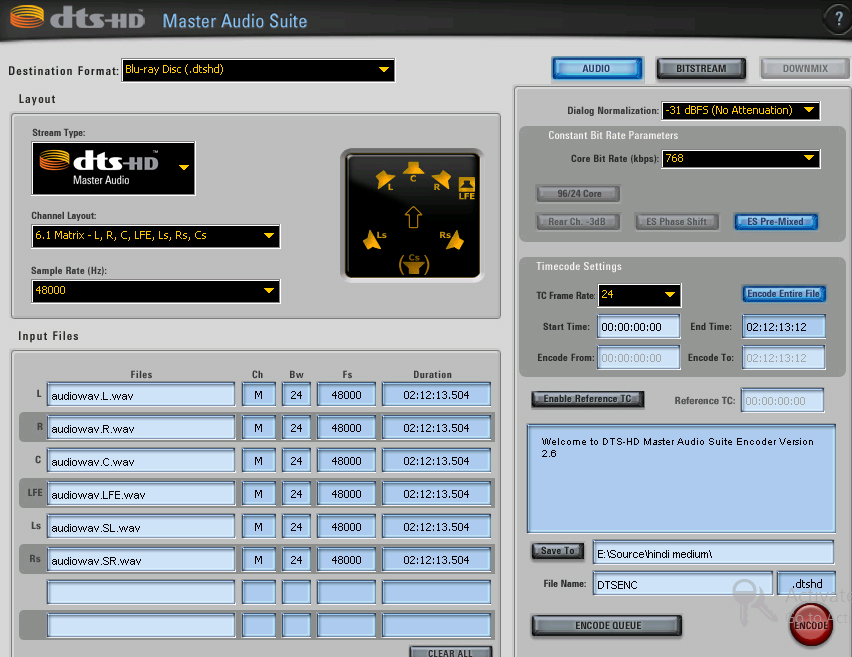This screenshot has height=657, width=852.
Task: Click the Center speaker icon in layout
Action: 413,169
